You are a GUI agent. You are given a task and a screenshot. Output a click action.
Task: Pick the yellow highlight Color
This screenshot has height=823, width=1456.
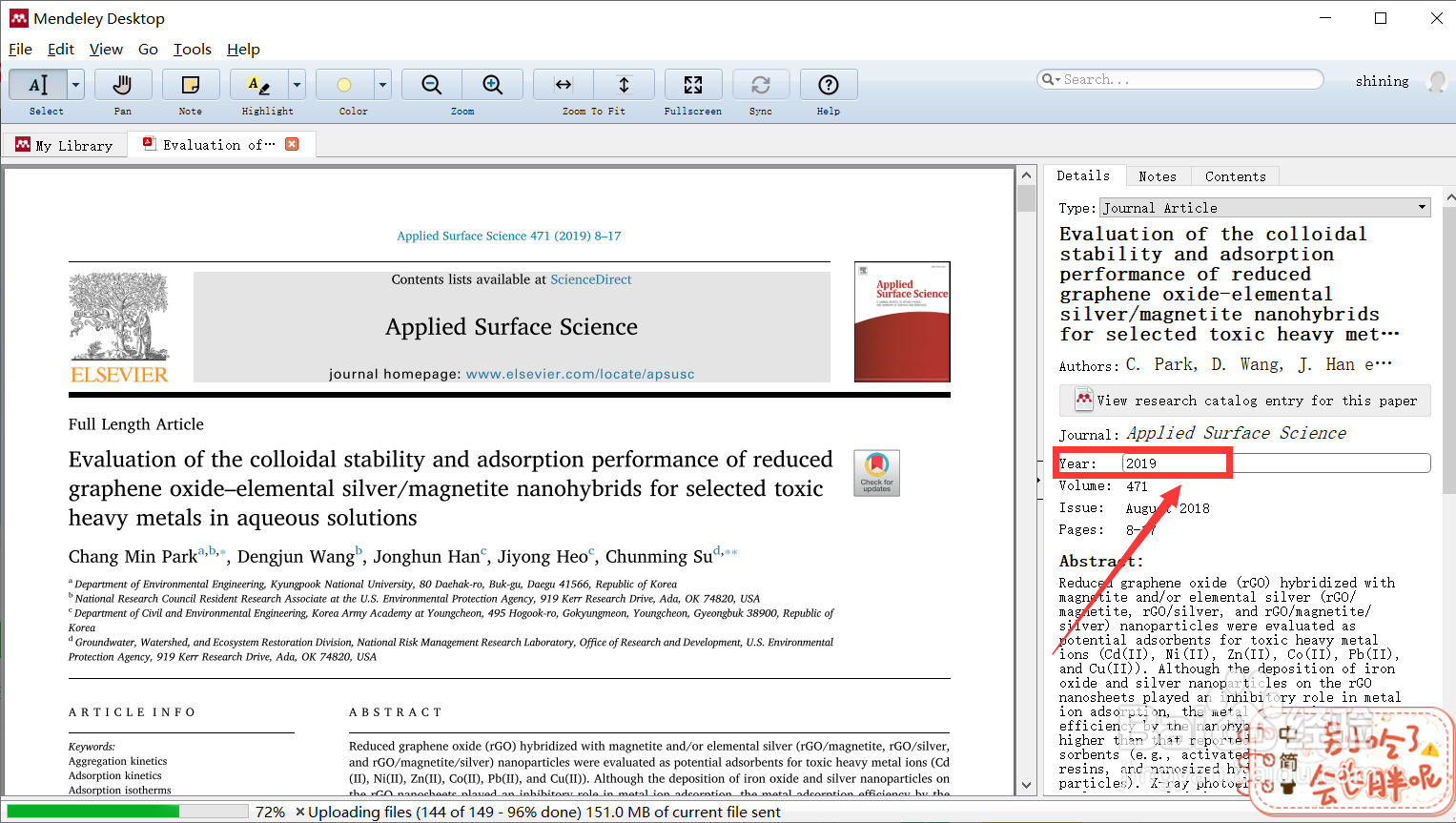344,85
